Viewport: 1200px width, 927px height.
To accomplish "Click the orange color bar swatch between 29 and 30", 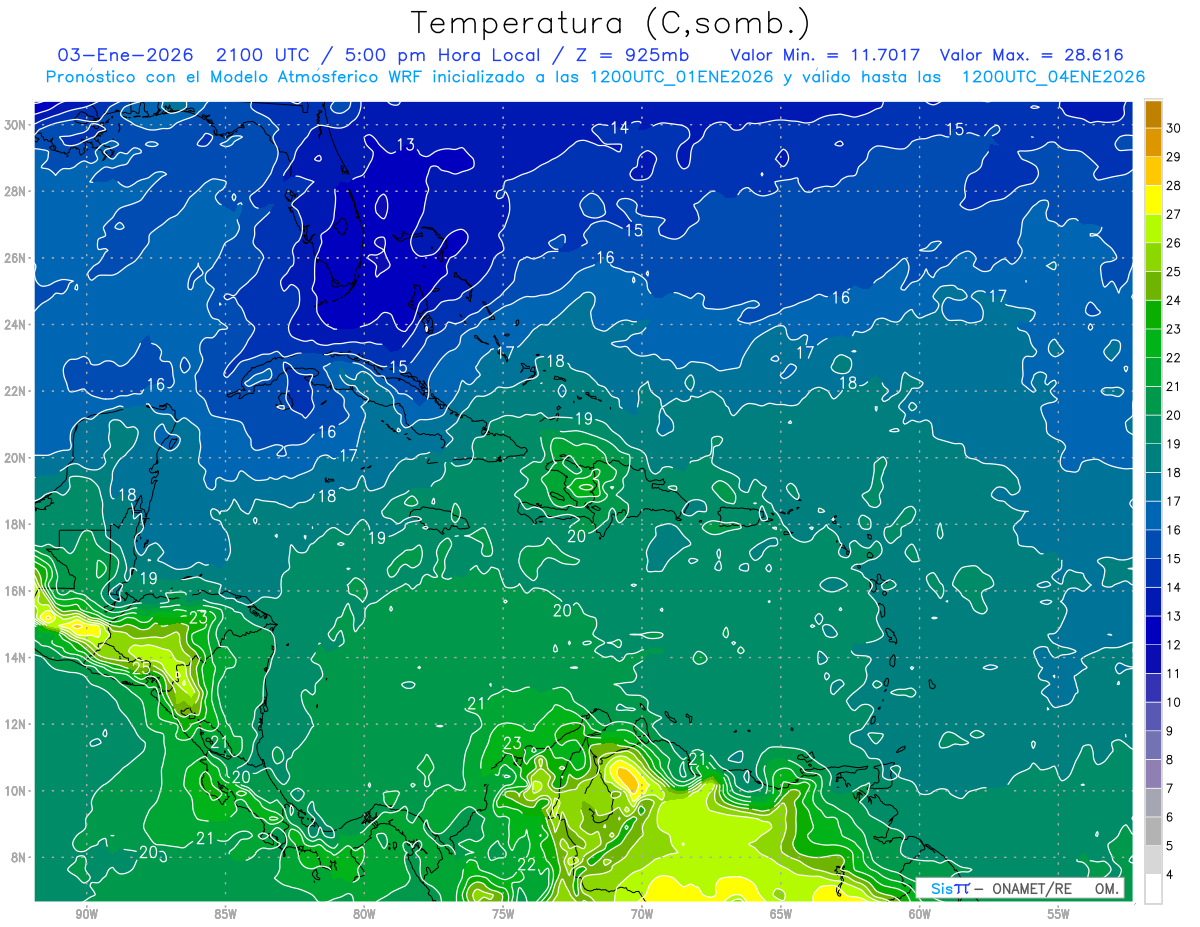I will click(1153, 142).
